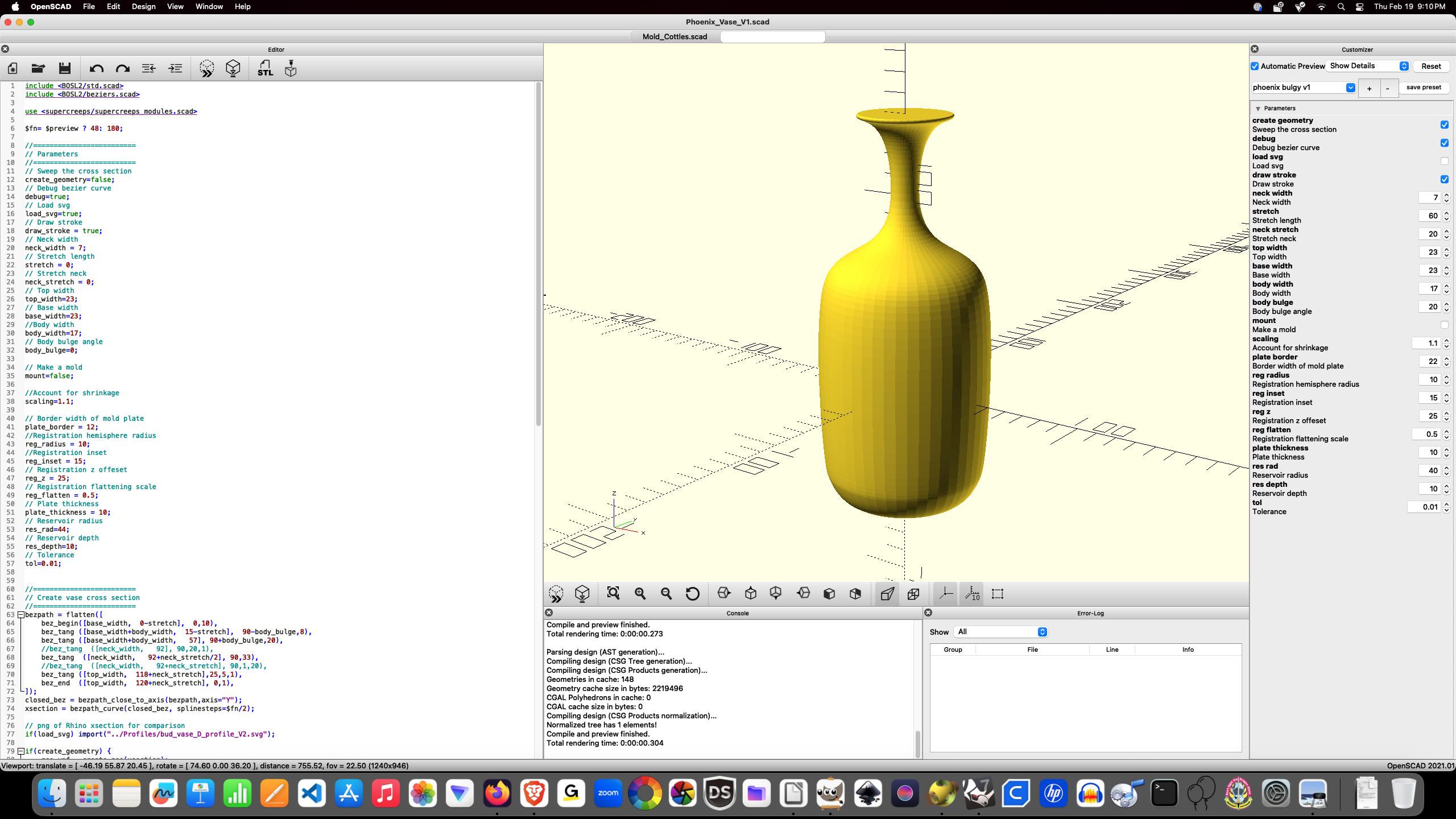The width and height of the screenshot is (1456, 819).
Task: Render the design with the hourglass cube icon
Action: point(233,68)
